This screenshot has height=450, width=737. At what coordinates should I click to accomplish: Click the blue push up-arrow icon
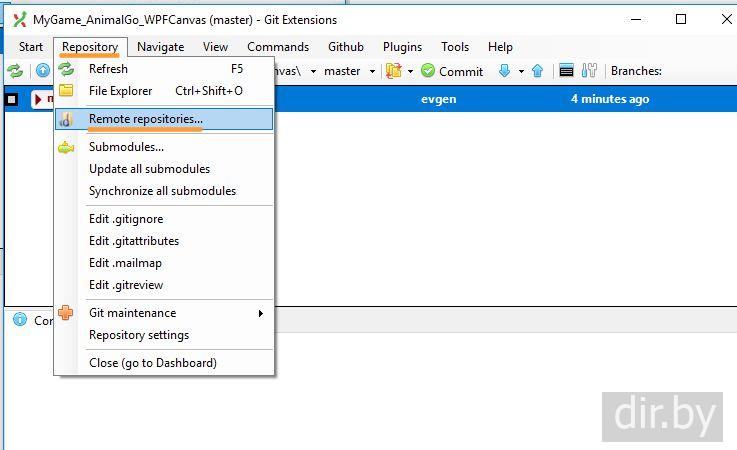pos(537,71)
